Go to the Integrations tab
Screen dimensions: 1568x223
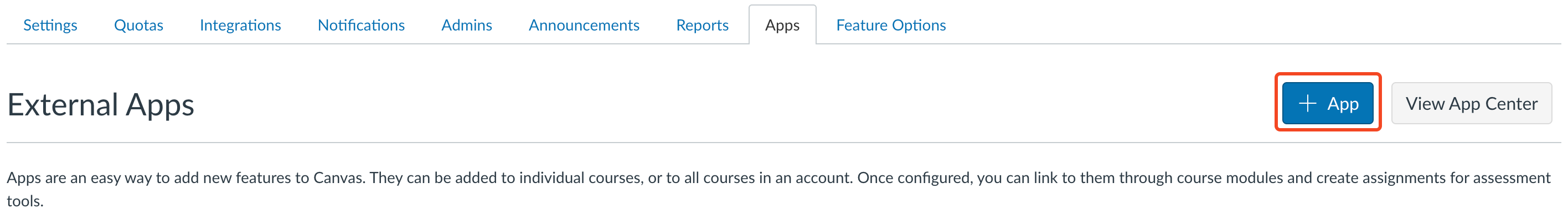[x=240, y=25]
